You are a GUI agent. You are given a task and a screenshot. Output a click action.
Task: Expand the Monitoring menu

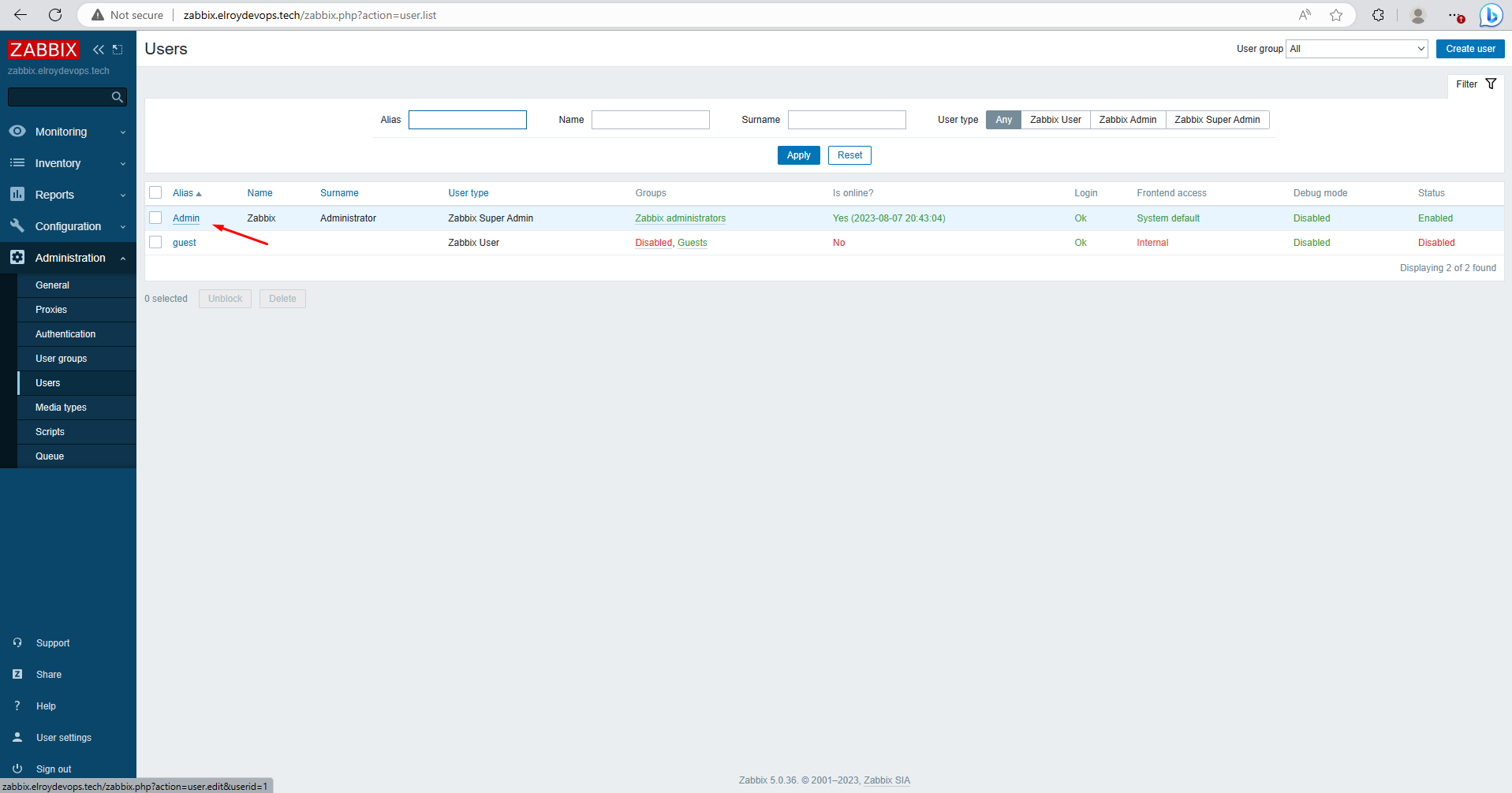coord(68,132)
